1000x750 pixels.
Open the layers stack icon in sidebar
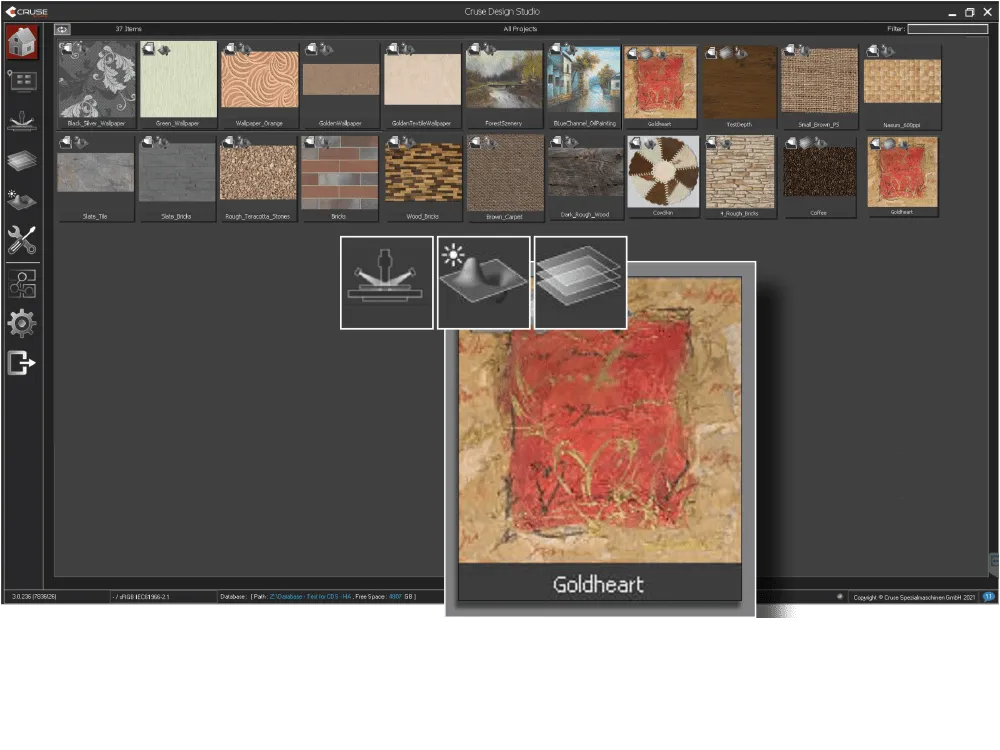[22, 161]
